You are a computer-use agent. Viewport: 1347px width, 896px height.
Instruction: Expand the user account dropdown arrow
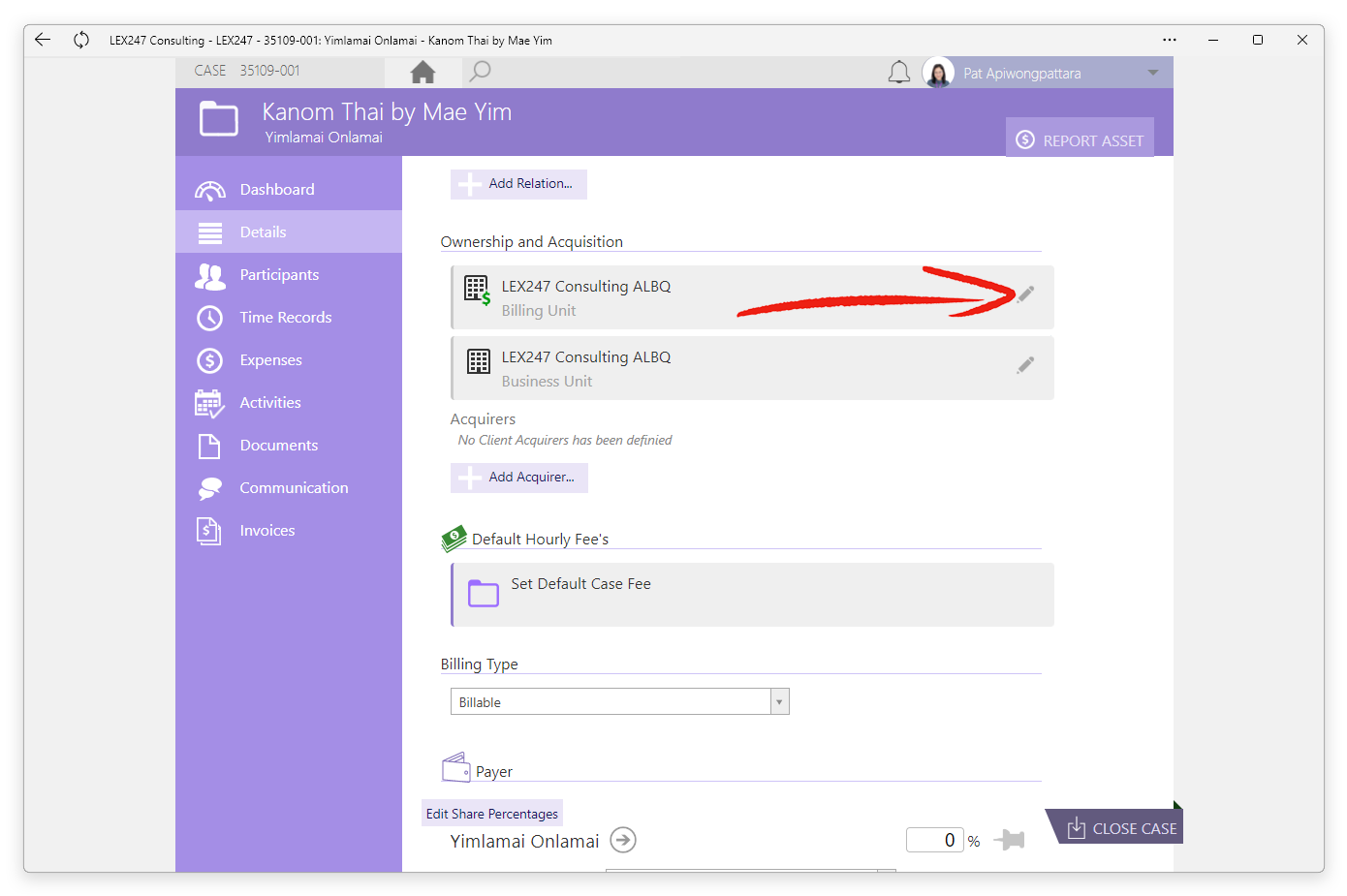point(1153,73)
